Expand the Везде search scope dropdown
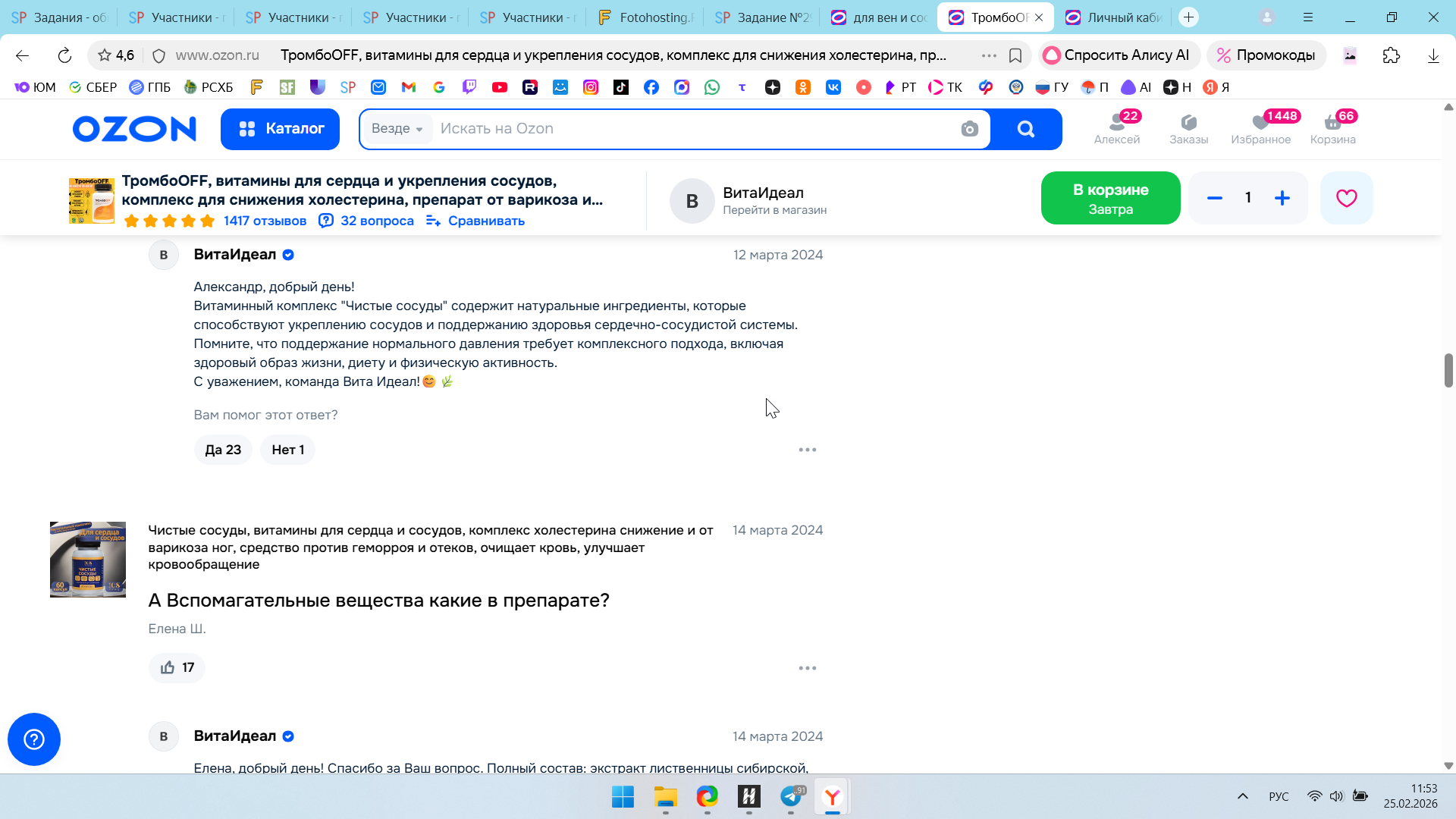Screen dimensions: 1456x819 397,129
